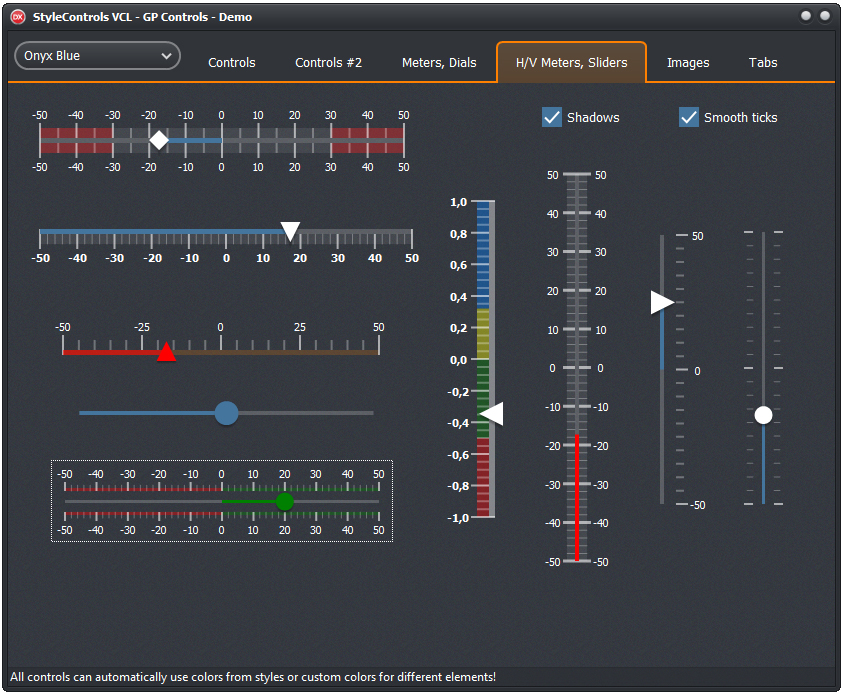Click the white downward triangle slider thumb

pyautogui.click(x=290, y=231)
